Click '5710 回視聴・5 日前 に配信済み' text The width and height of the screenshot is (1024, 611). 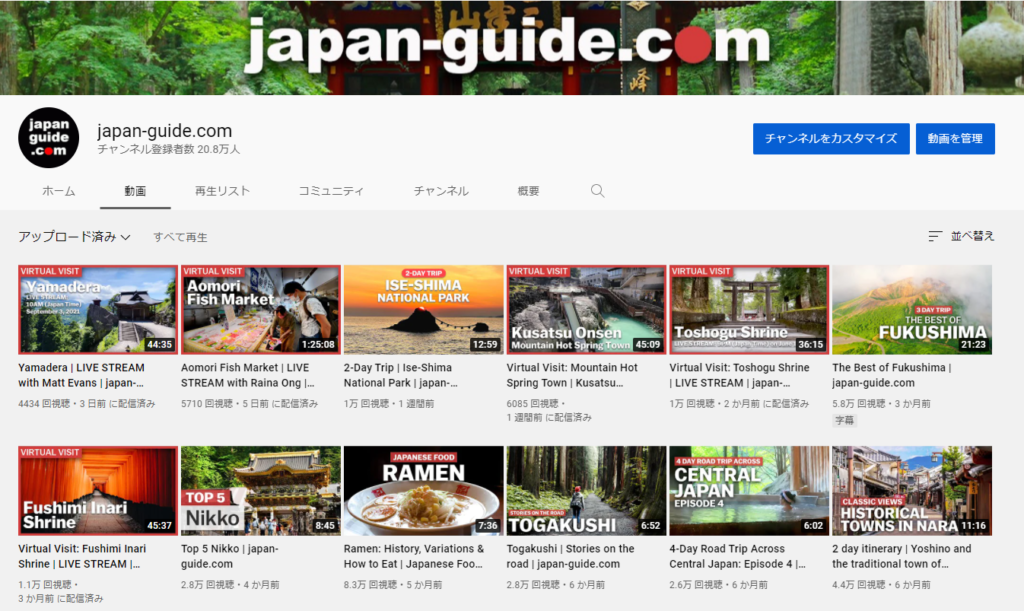pyautogui.click(x=249, y=404)
